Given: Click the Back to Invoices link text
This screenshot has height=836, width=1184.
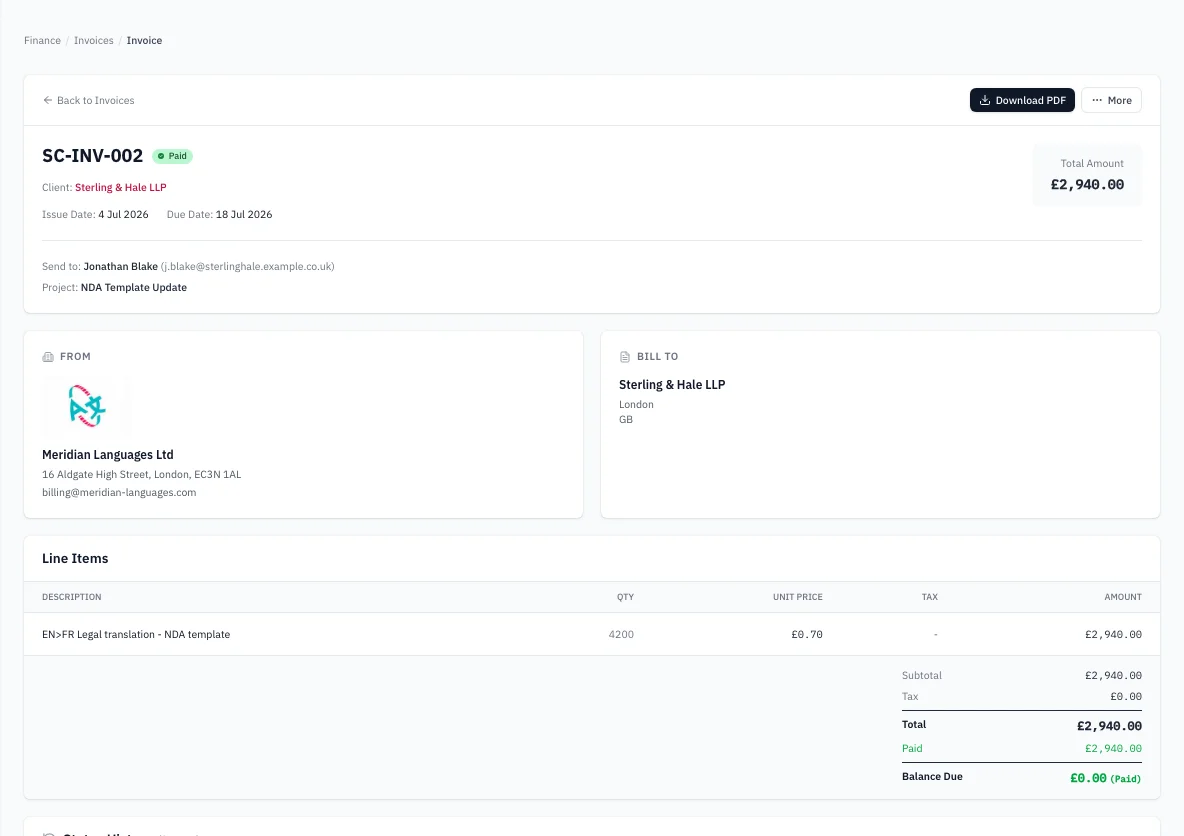Looking at the screenshot, I should pos(96,100).
